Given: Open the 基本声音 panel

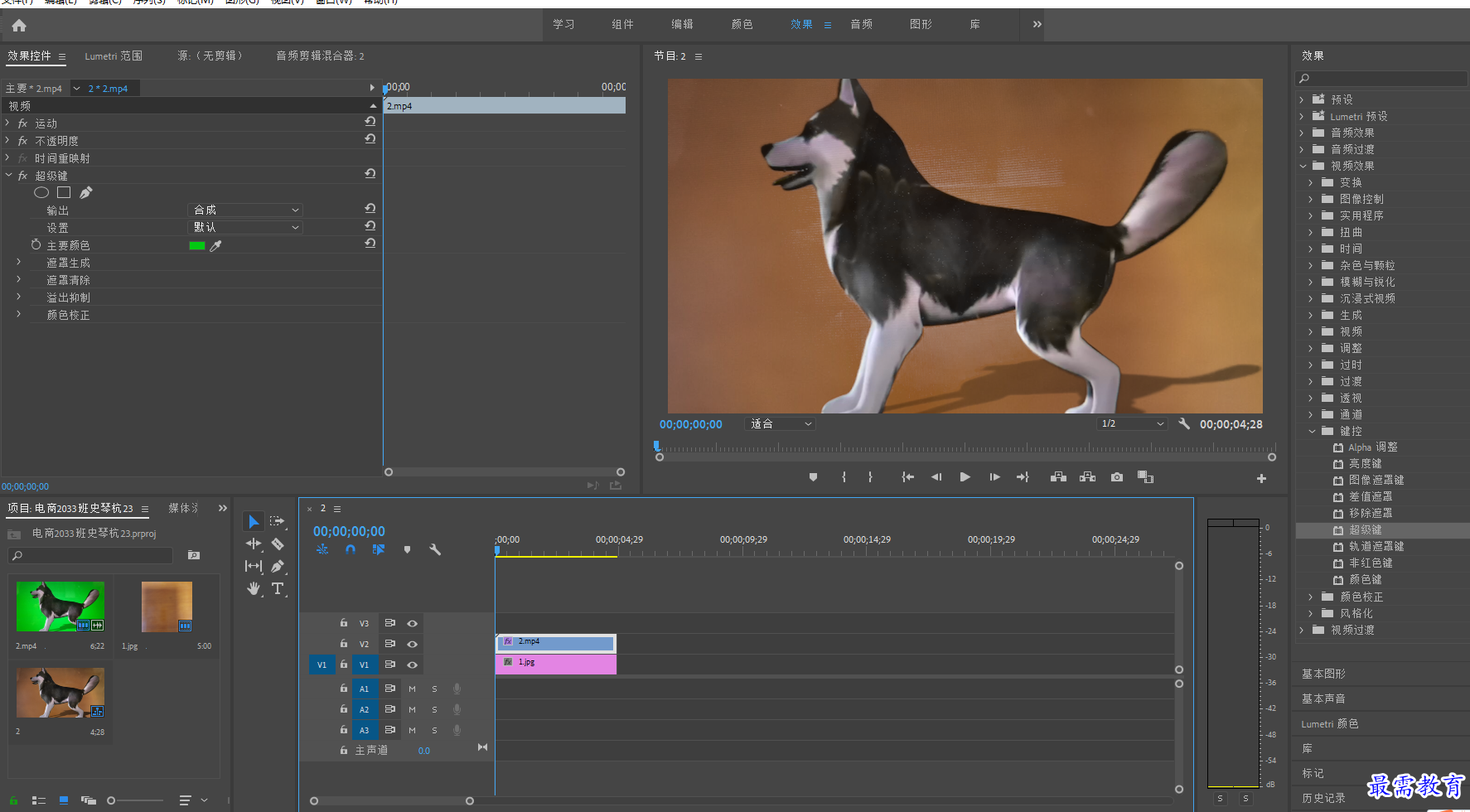Looking at the screenshot, I should click(1323, 698).
